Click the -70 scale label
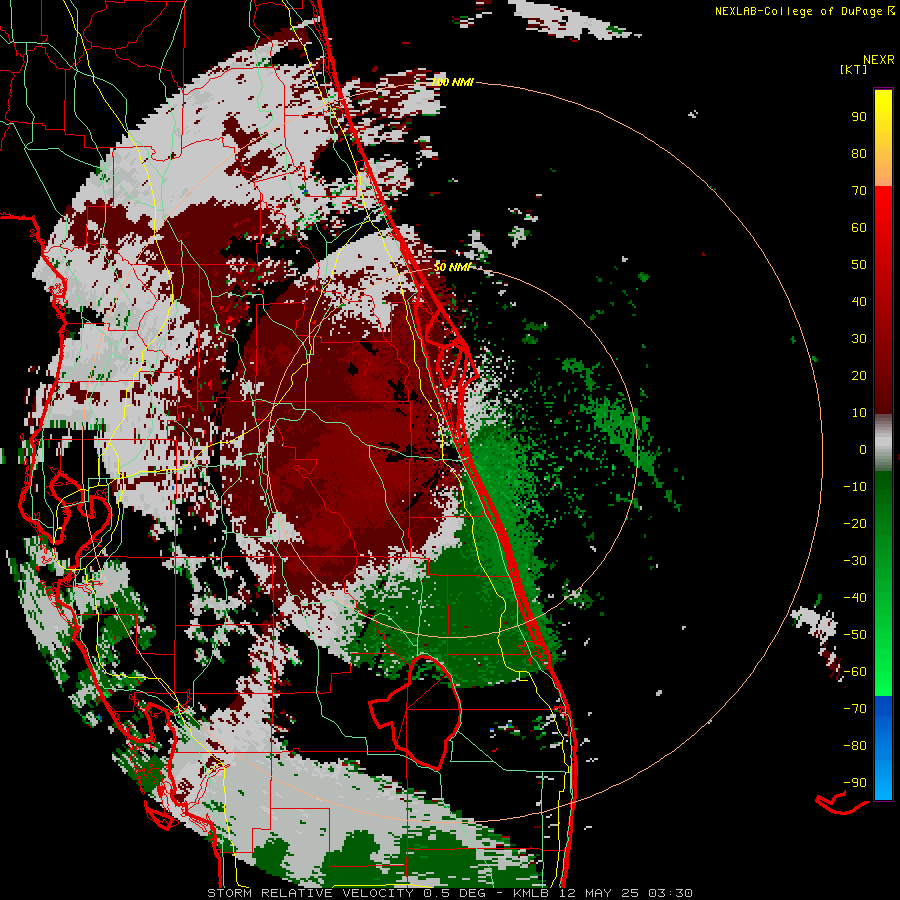This screenshot has height=900, width=900. click(x=855, y=709)
